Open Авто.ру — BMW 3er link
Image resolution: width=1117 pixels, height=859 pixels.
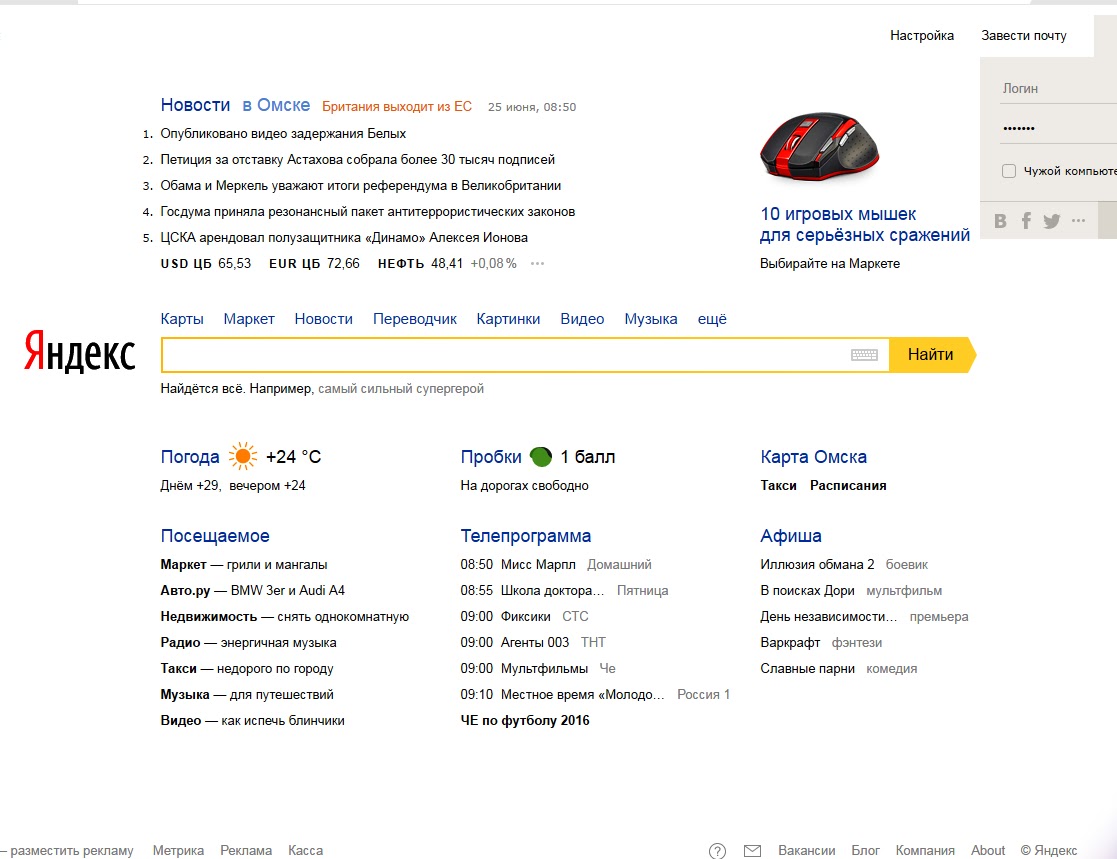[252, 590]
